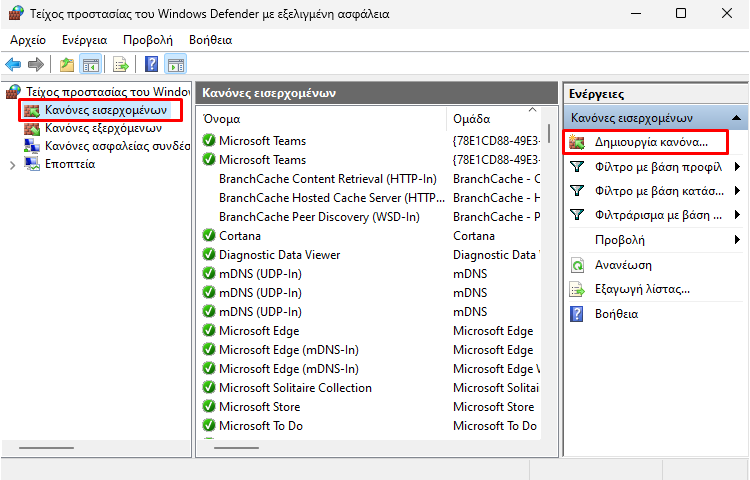Image resolution: width=750 pixels, height=480 pixels.
Task: Click the Εποπτεία monitor icon
Action: (32, 164)
